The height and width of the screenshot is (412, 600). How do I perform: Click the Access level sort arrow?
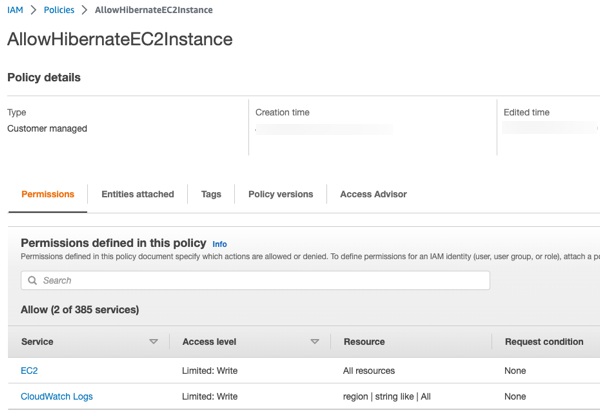(314, 342)
